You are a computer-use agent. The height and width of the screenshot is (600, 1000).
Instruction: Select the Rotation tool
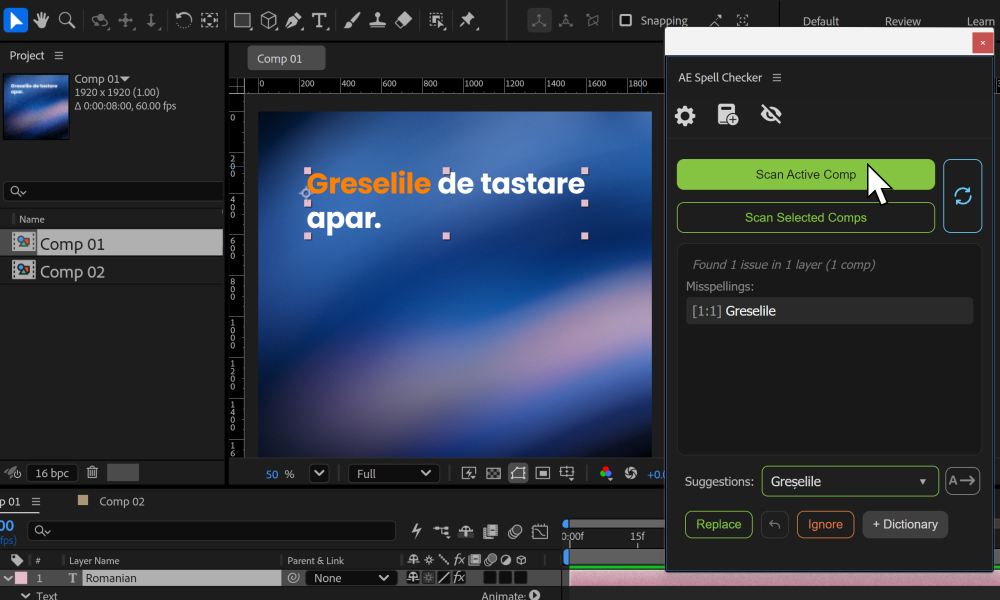click(x=183, y=20)
